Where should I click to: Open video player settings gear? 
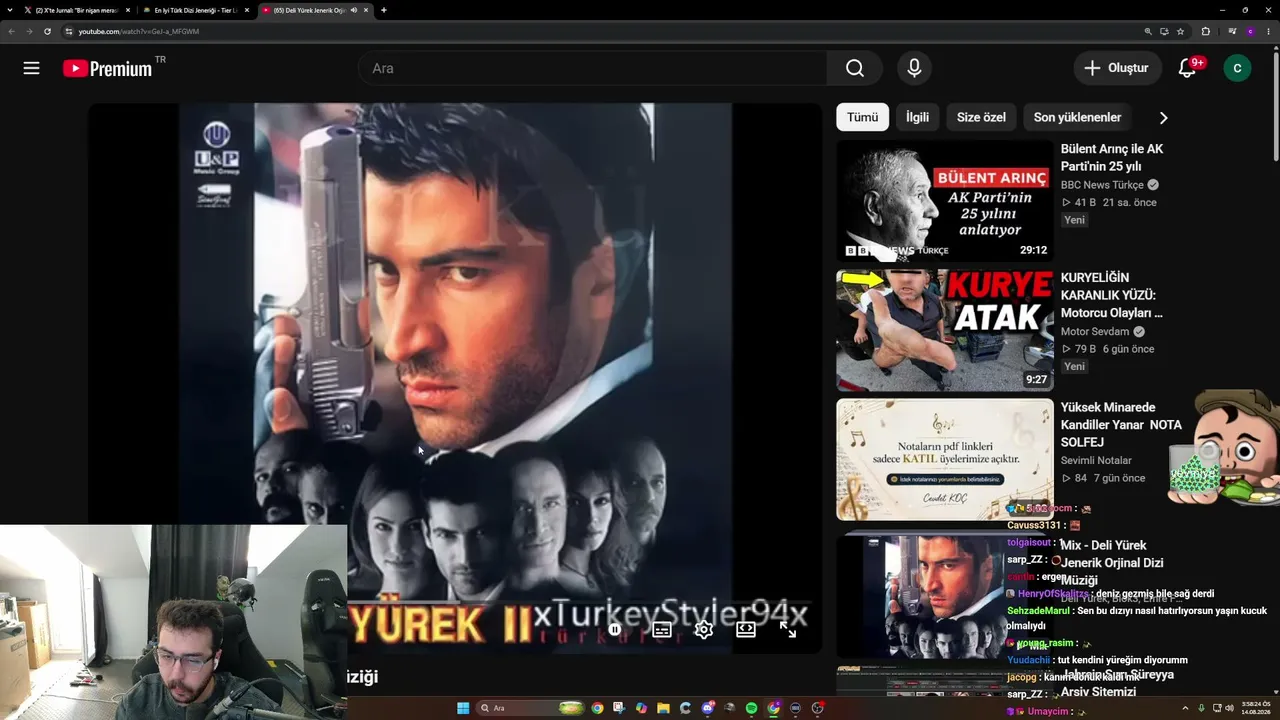click(x=704, y=629)
